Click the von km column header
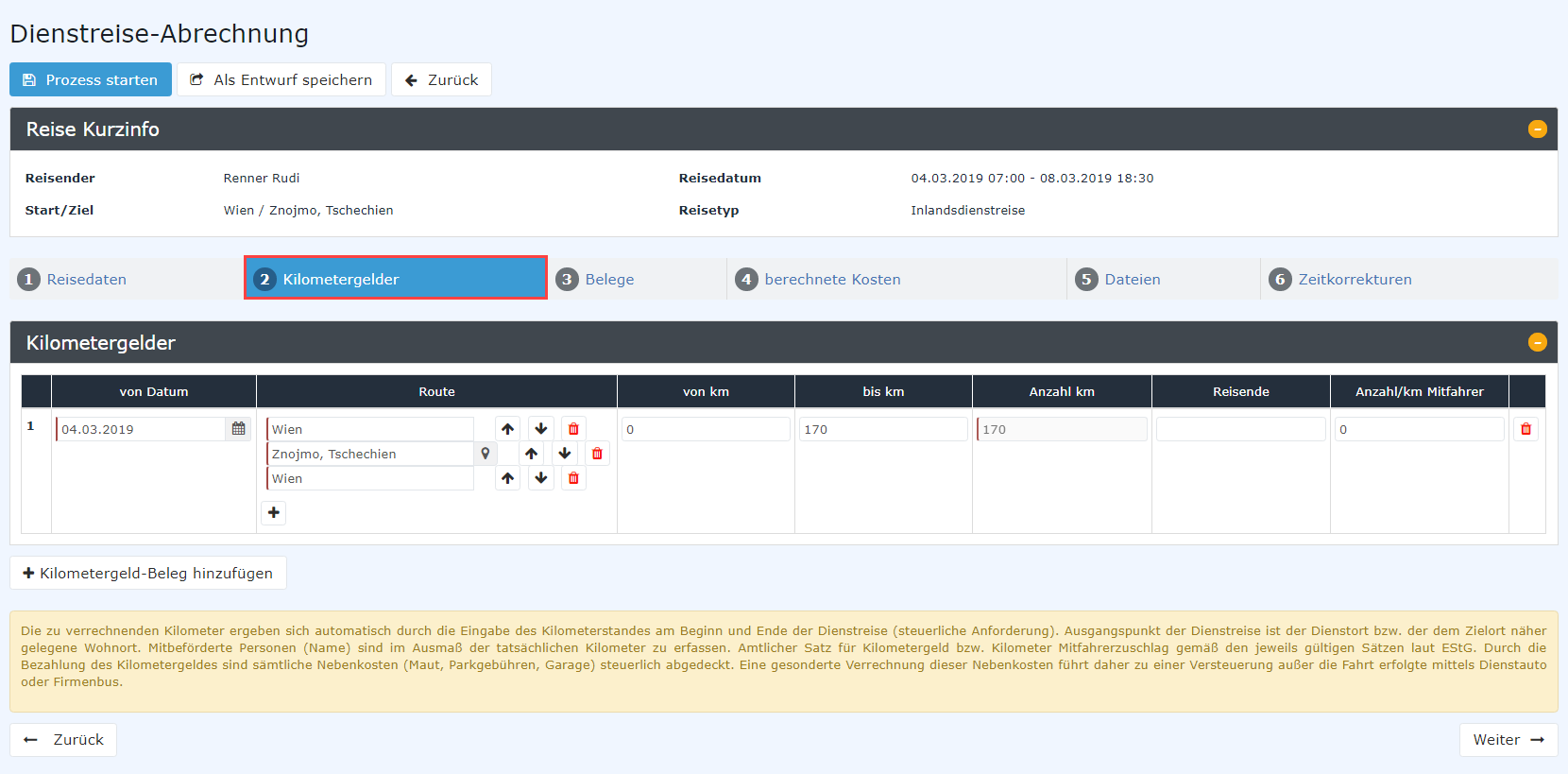The image size is (1568, 774). (706, 391)
